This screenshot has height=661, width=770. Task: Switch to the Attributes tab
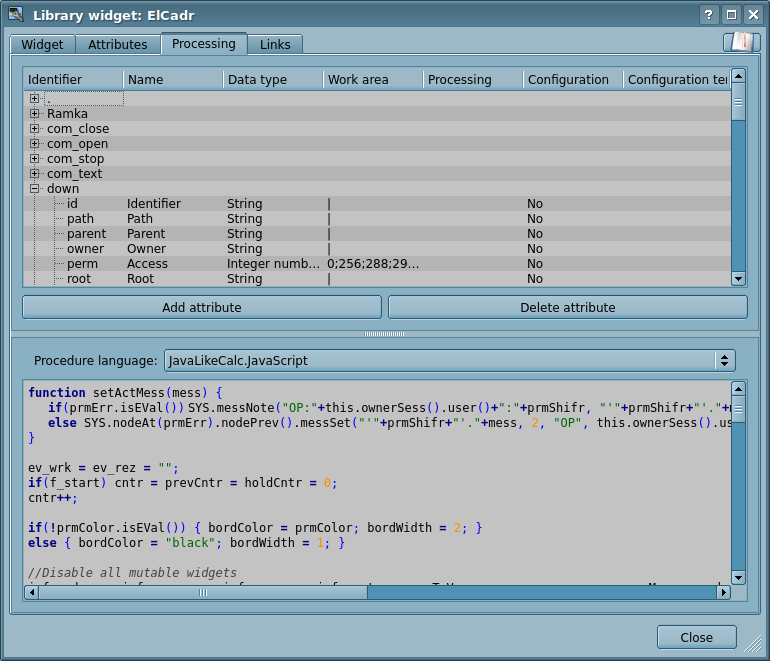[x=117, y=45]
